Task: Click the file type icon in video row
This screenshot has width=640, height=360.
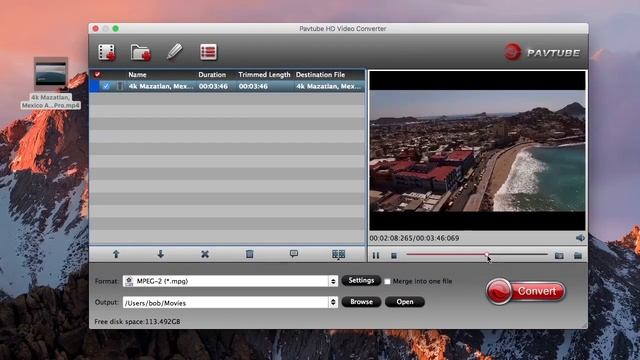Action: (120, 86)
